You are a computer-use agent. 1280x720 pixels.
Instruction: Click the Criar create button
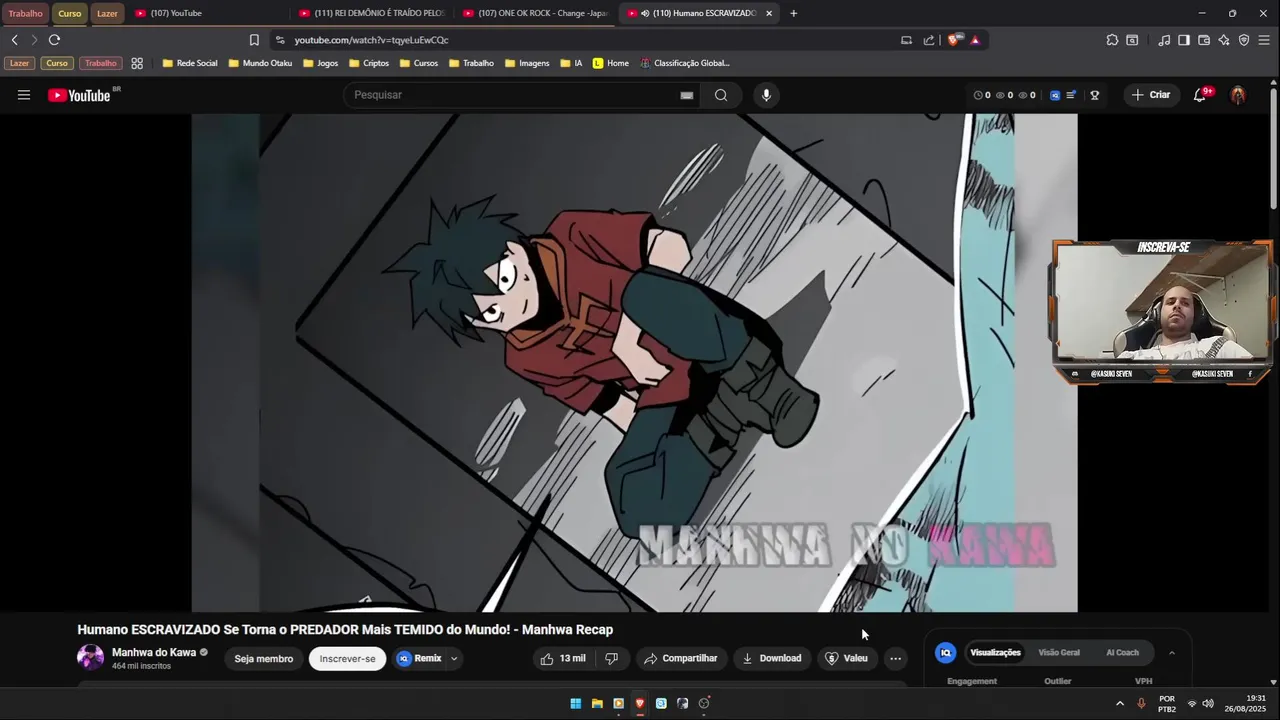pyautogui.click(x=1150, y=95)
